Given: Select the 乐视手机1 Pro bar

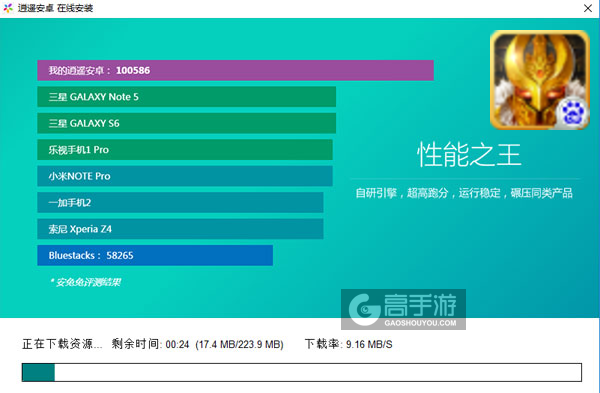Looking at the screenshot, I should (x=185, y=150).
